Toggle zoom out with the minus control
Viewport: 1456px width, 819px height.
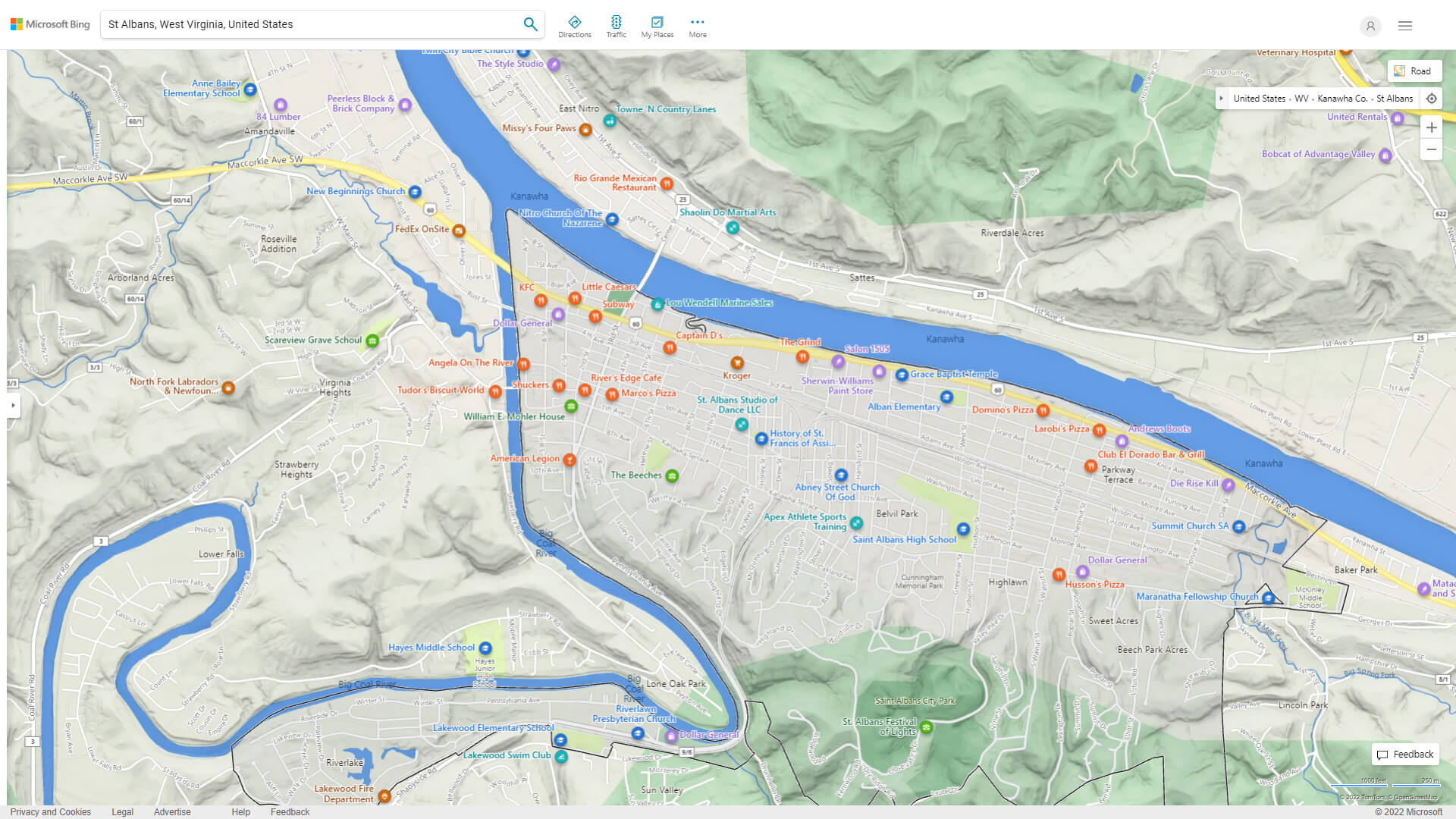[1432, 149]
